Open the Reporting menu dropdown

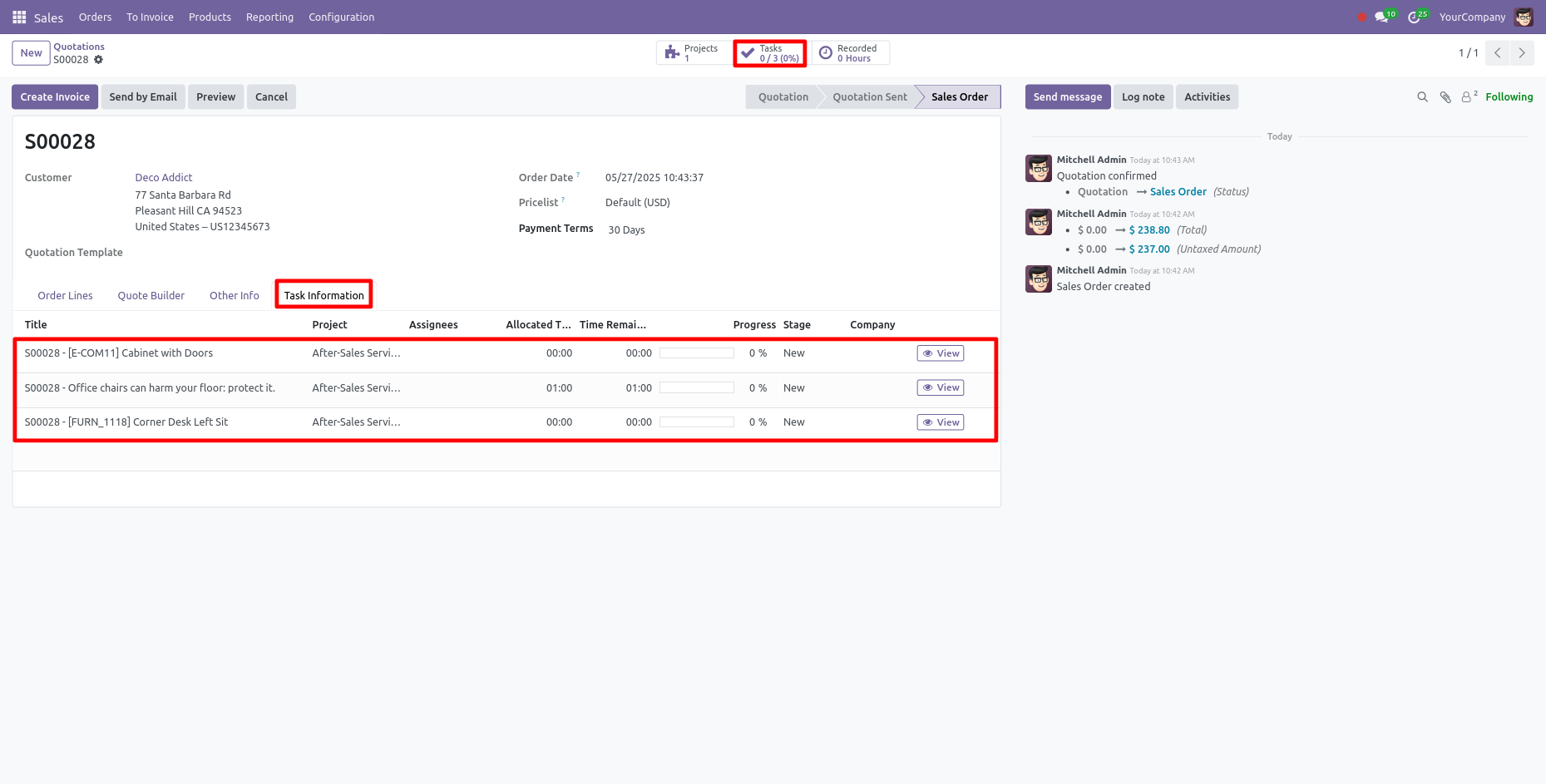pos(269,17)
